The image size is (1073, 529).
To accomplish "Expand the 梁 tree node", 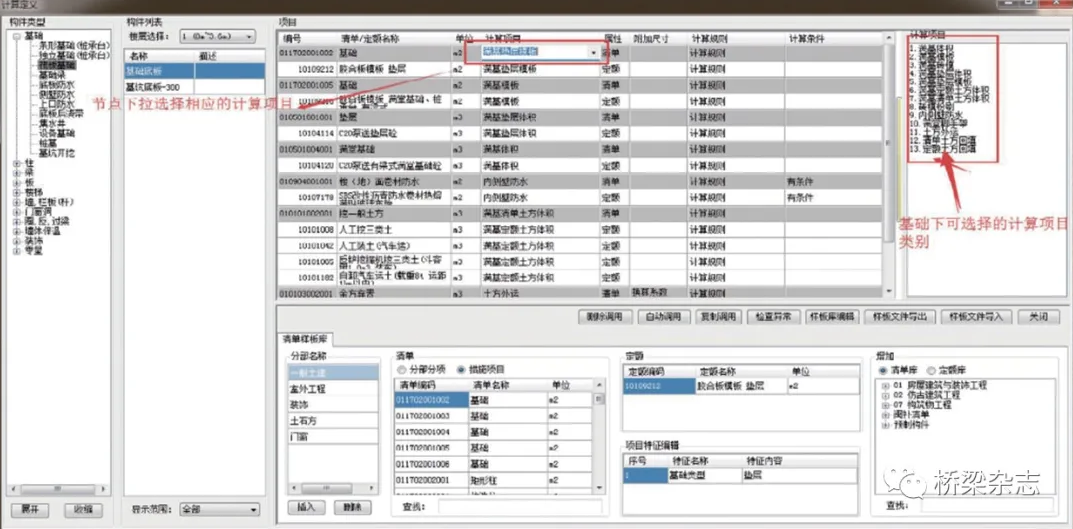I will click(18, 173).
